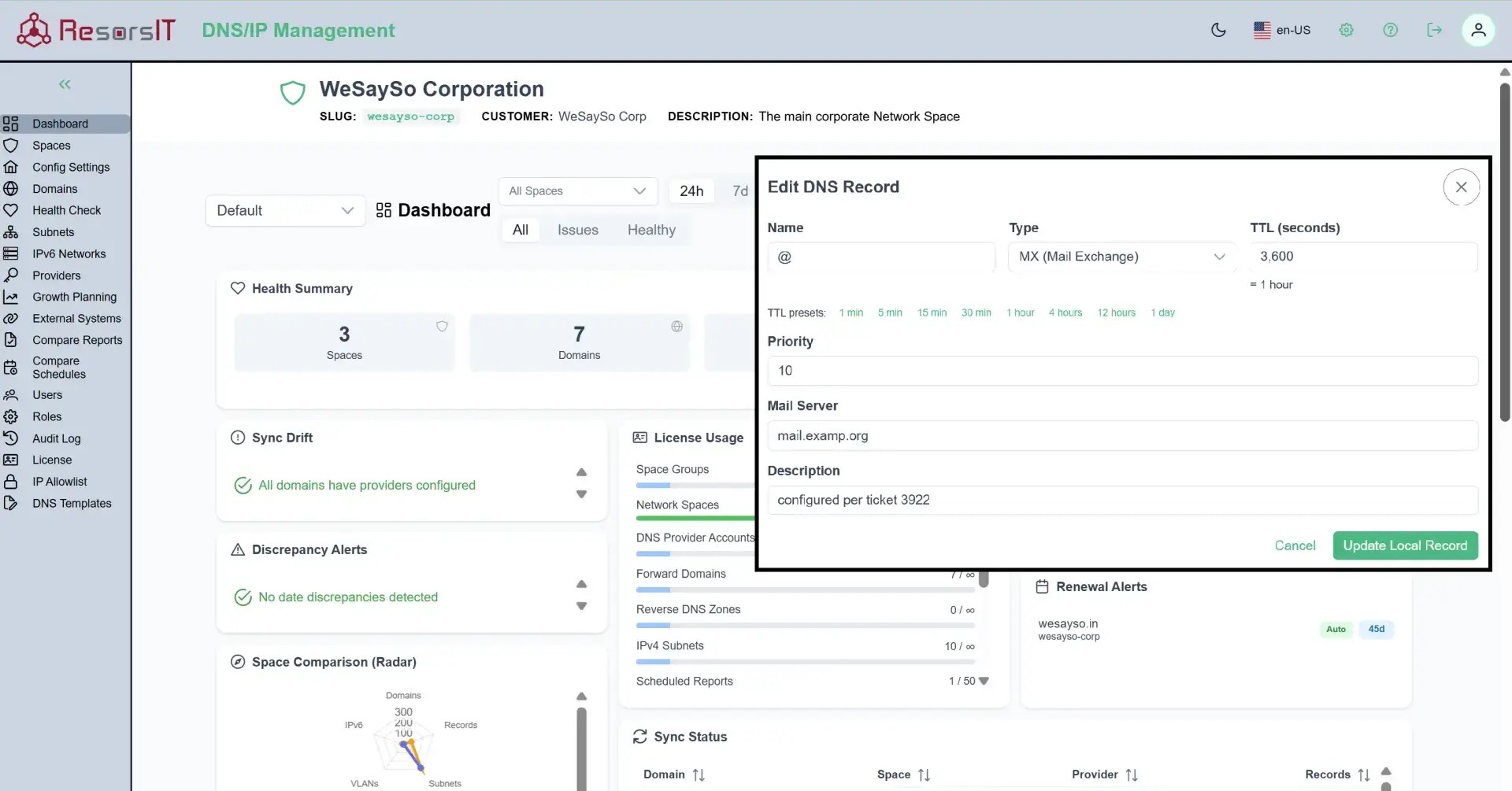
Task: Open IPv6 Networks icon in sidebar
Action: pyautogui.click(x=11, y=253)
